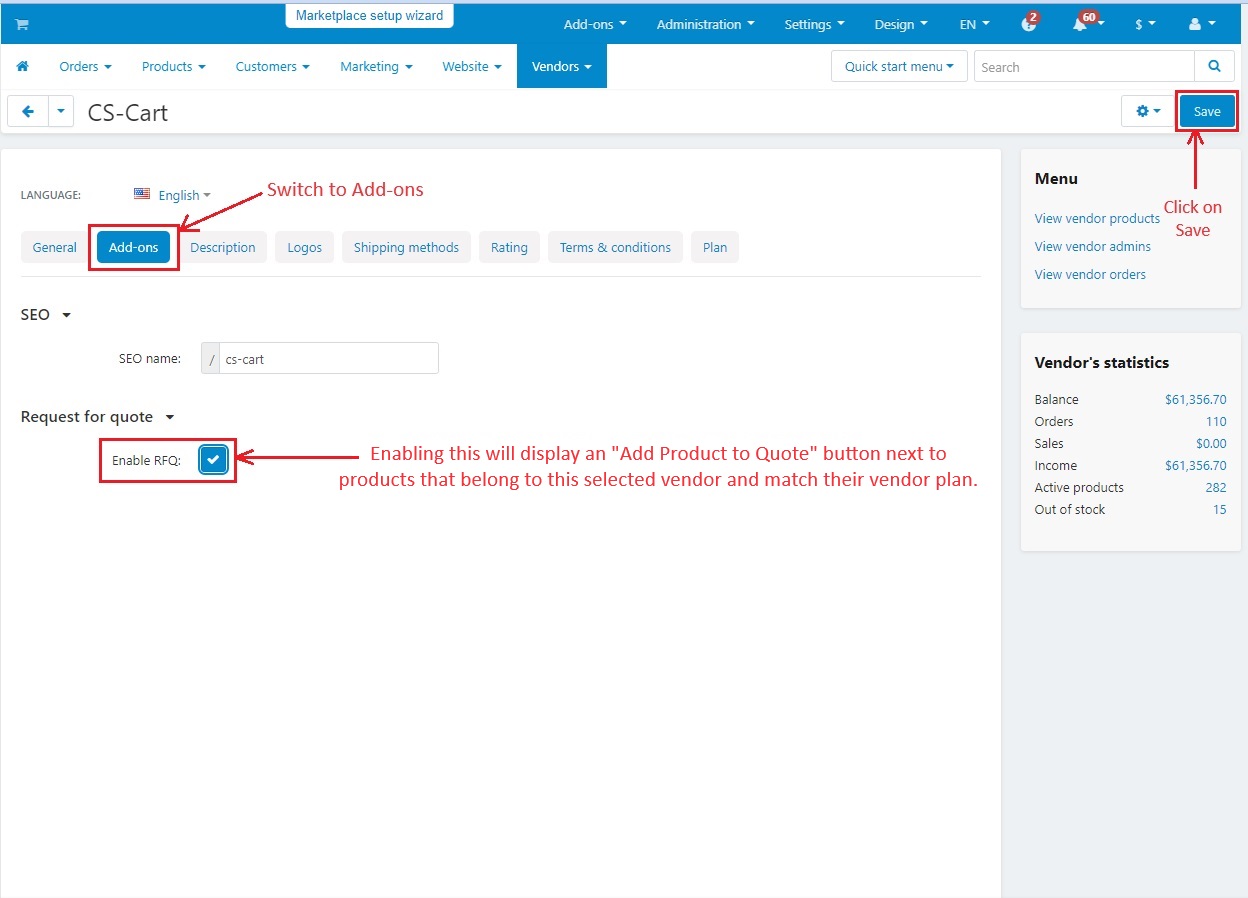1248x898 pixels.
Task: Click the gift icon with badge 2
Action: (1029, 23)
